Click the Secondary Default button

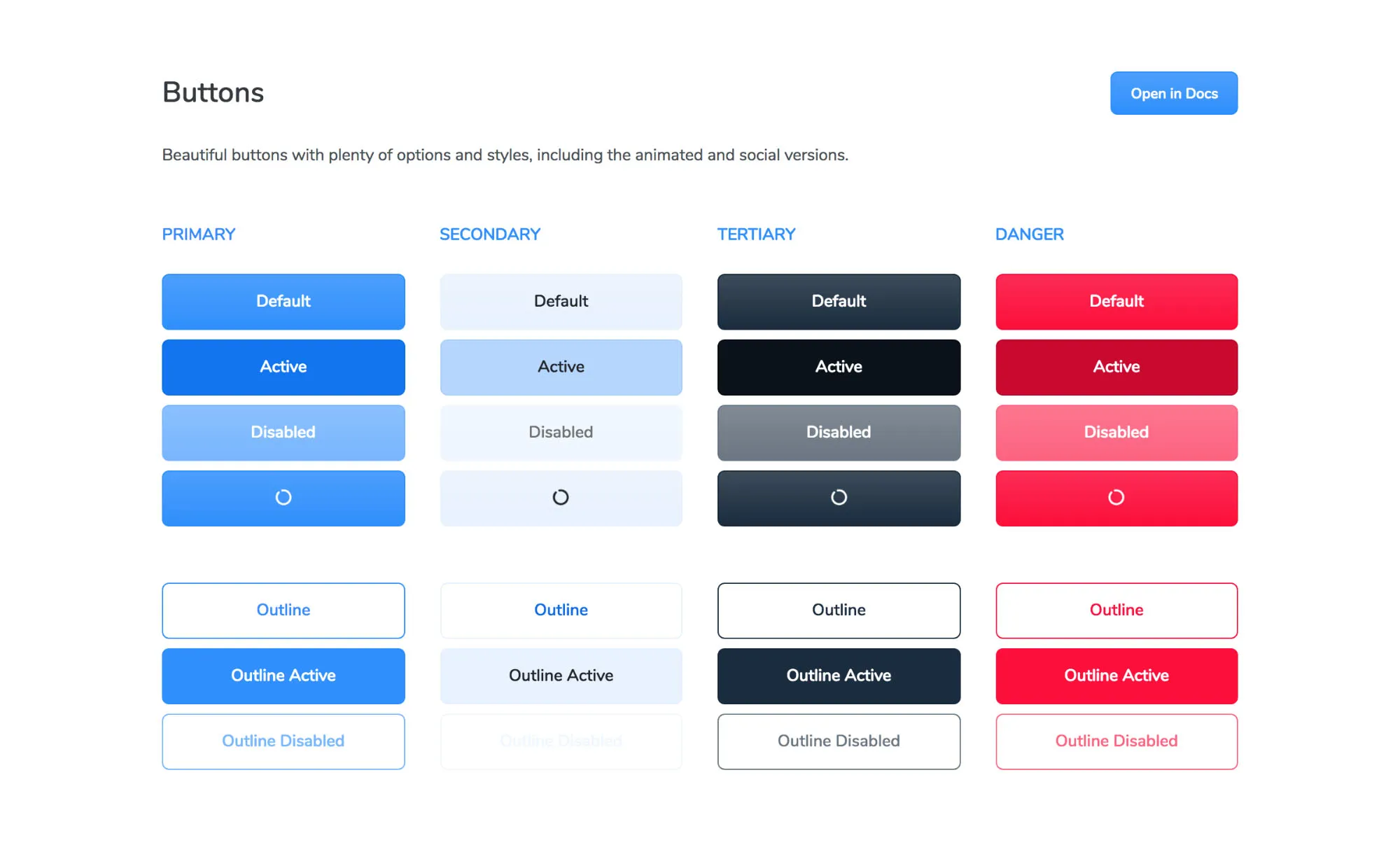[561, 302]
